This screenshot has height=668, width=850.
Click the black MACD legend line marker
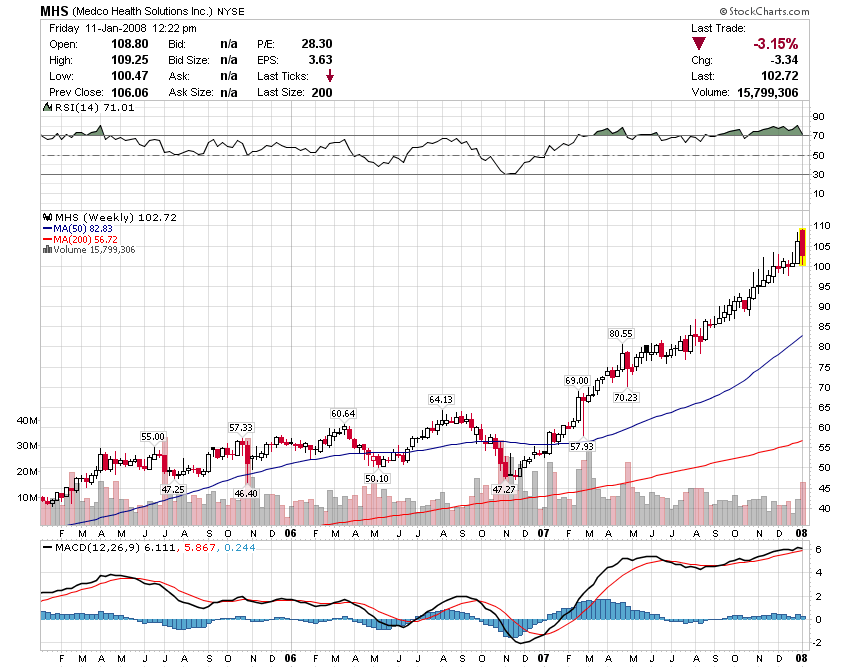tap(47, 548)
